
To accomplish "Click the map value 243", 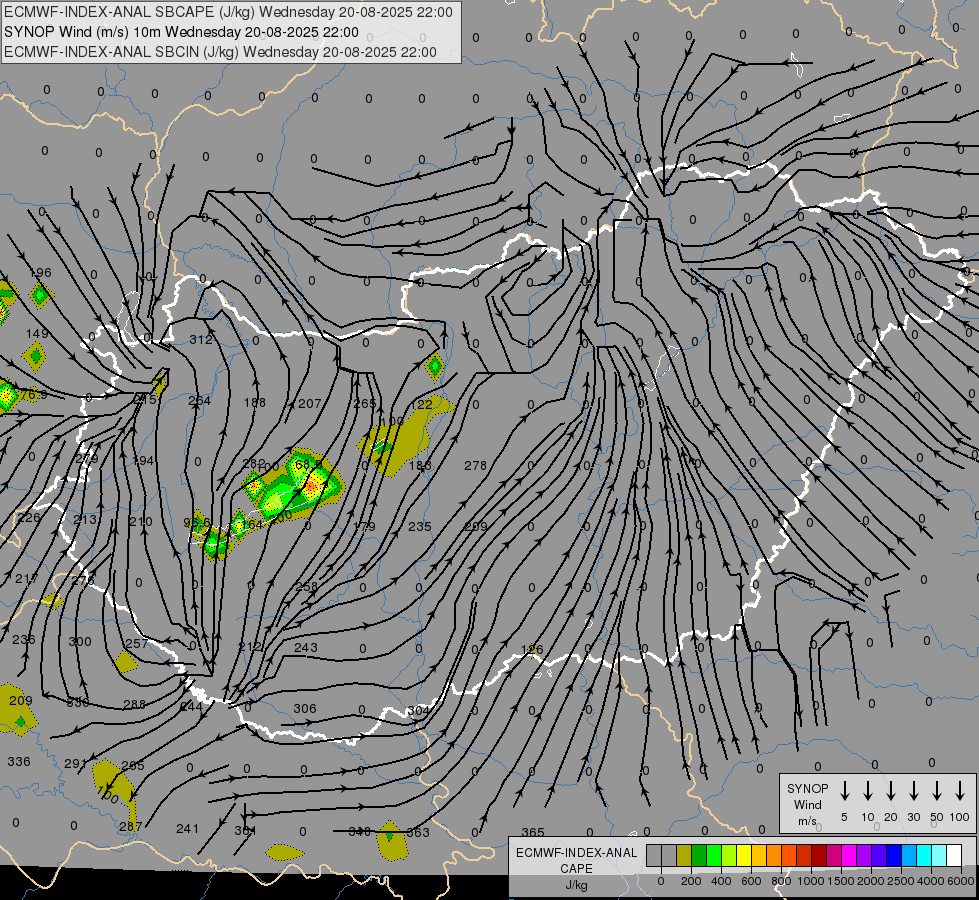I will coord(306,648).
